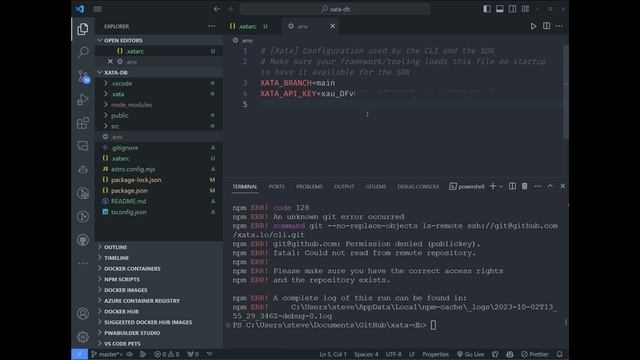
Task: Customize layout icon in title bar
Action: click(525, 9)
